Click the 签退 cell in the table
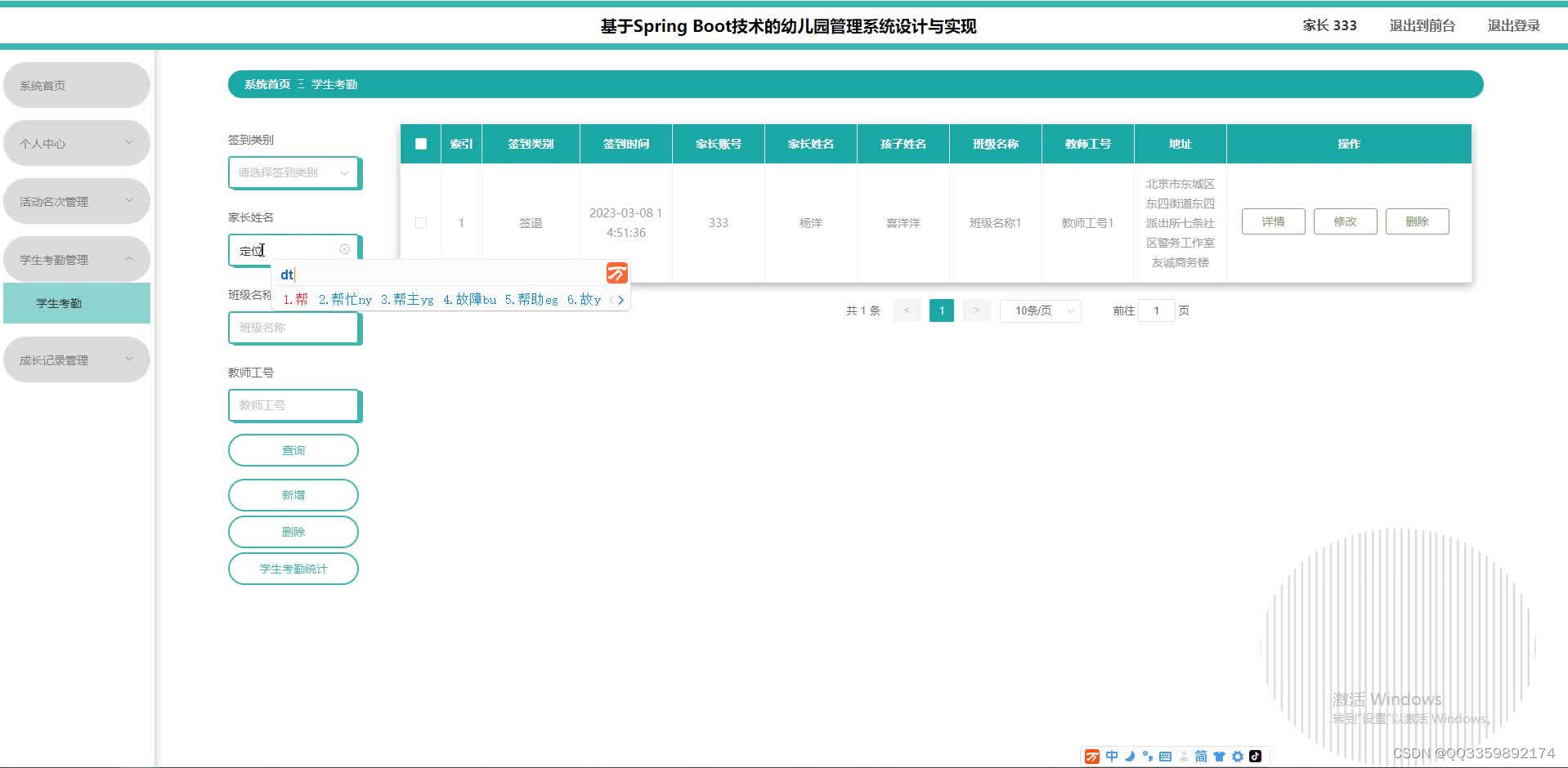Image resolution: width=1568 pixels, height=768 pixels. [x=531, y=222]
